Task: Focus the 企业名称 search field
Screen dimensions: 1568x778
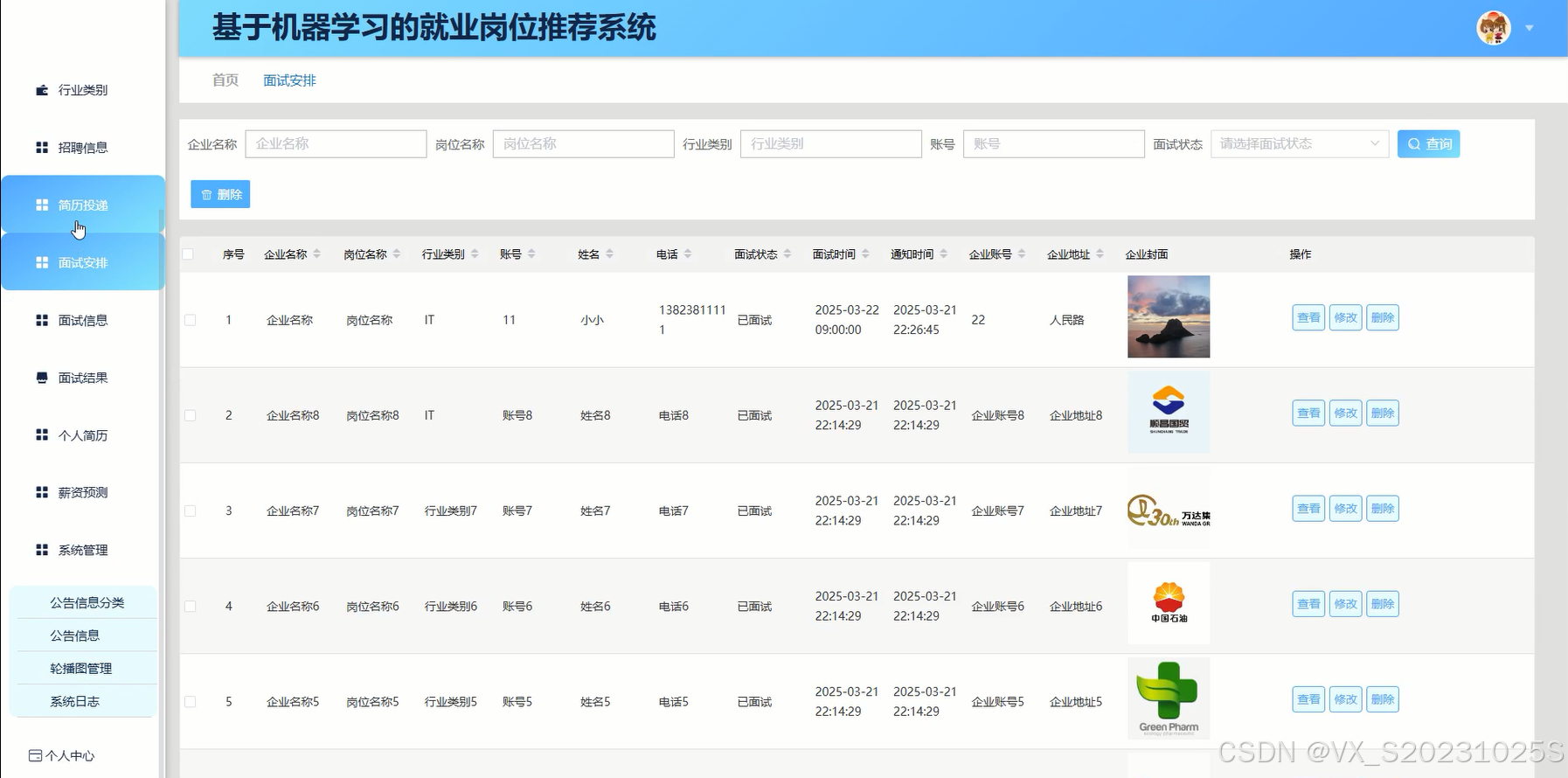Action: click(336, 144)
